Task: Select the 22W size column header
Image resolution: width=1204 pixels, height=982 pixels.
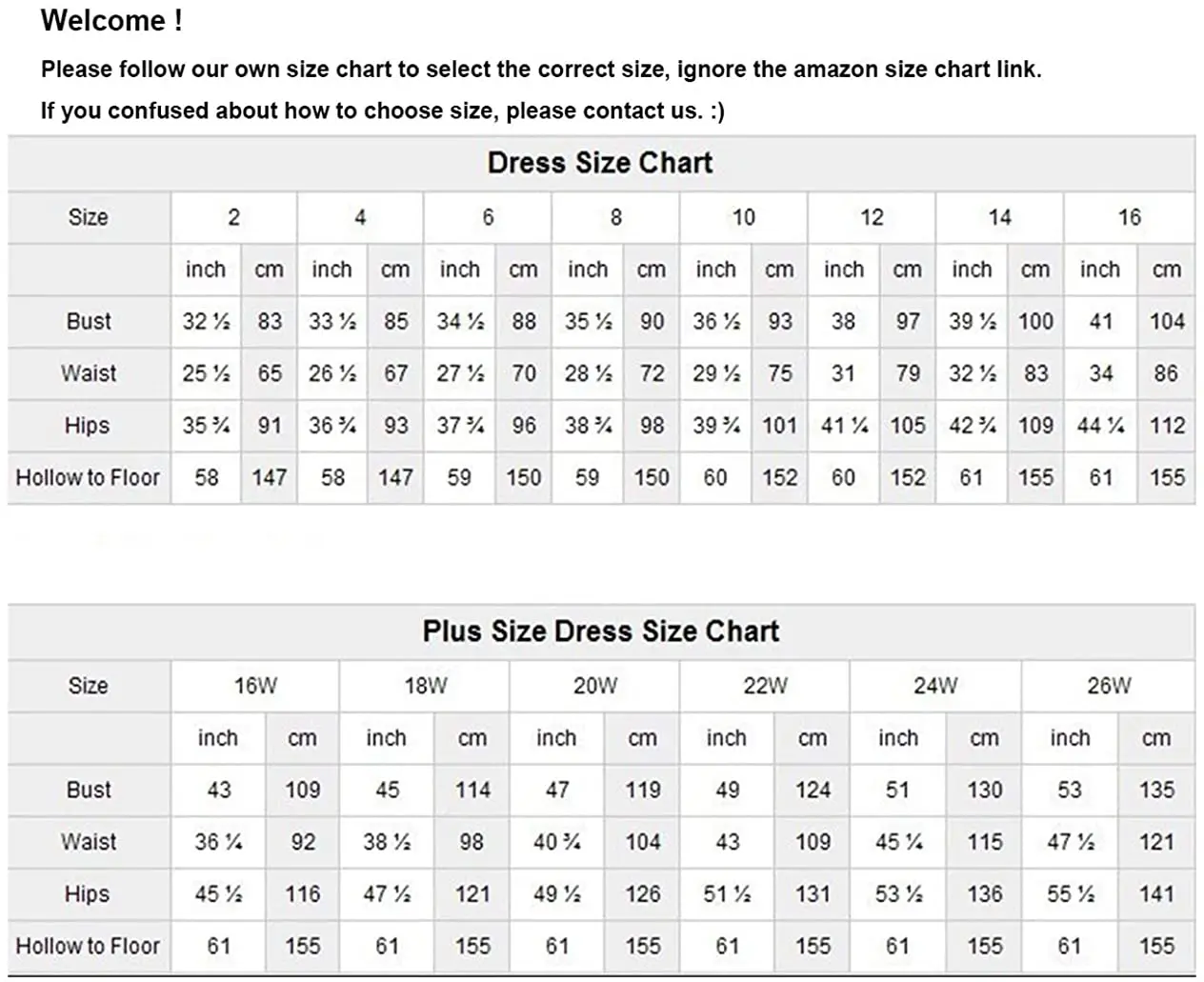Action: tap(765, 686)
